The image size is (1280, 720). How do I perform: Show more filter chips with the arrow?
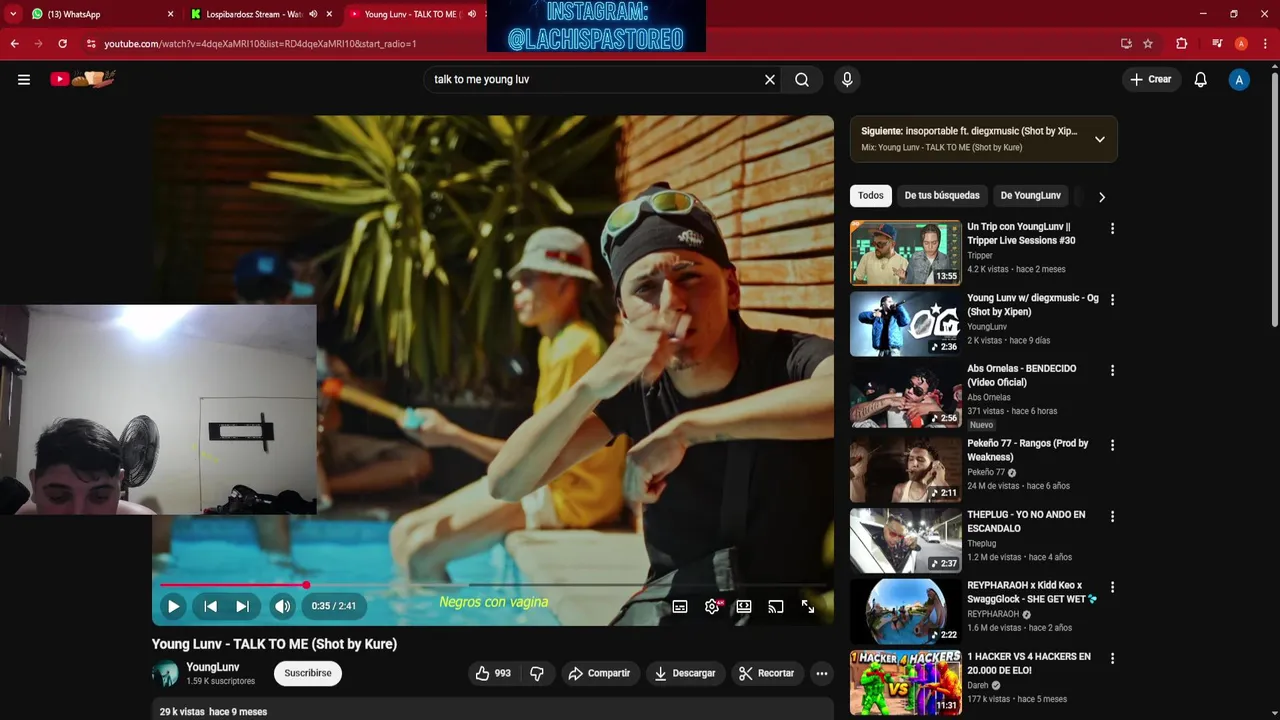click(x=1102, y=197)
